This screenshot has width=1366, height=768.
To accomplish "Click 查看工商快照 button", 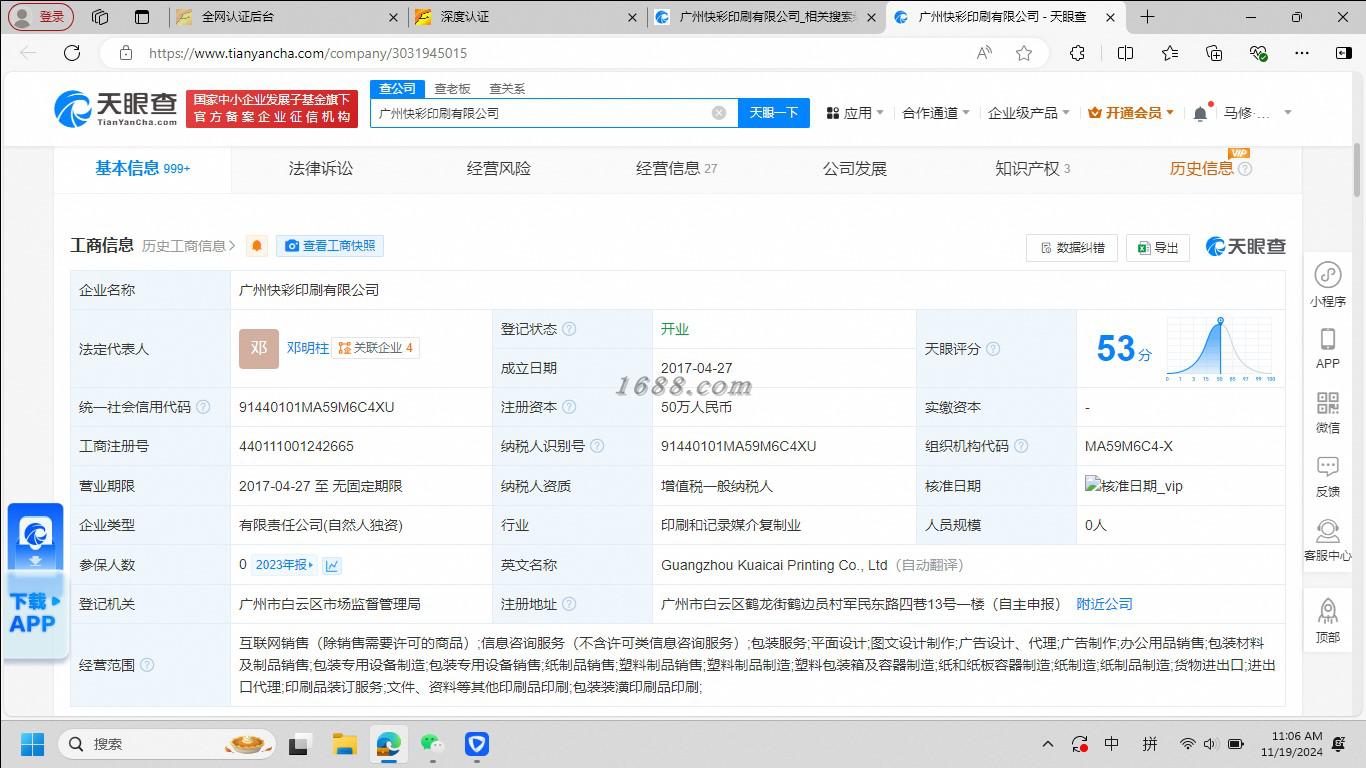I will (x=330, y=246).
